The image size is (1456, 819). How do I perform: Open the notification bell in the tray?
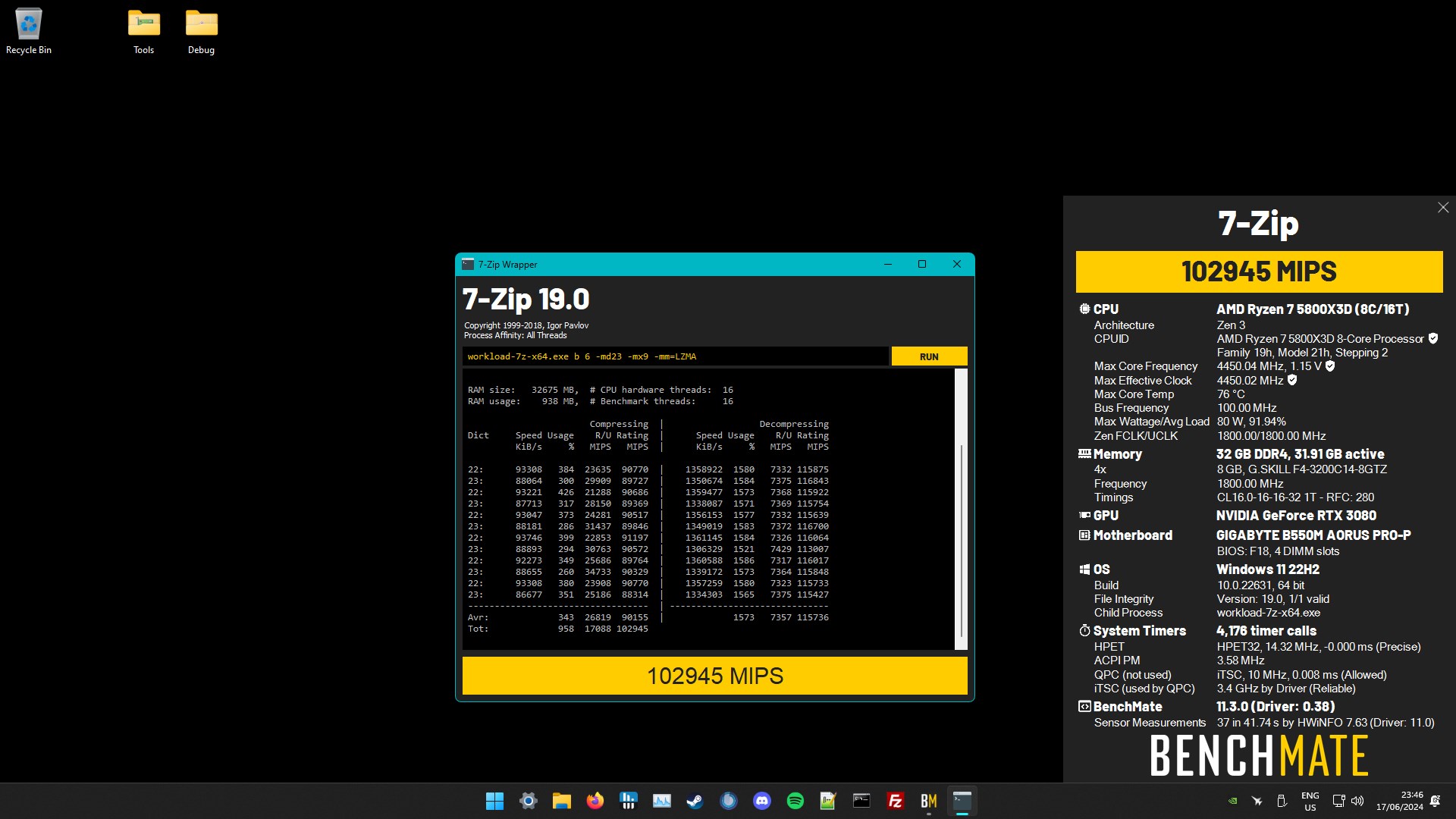[x=1435, y=801]
